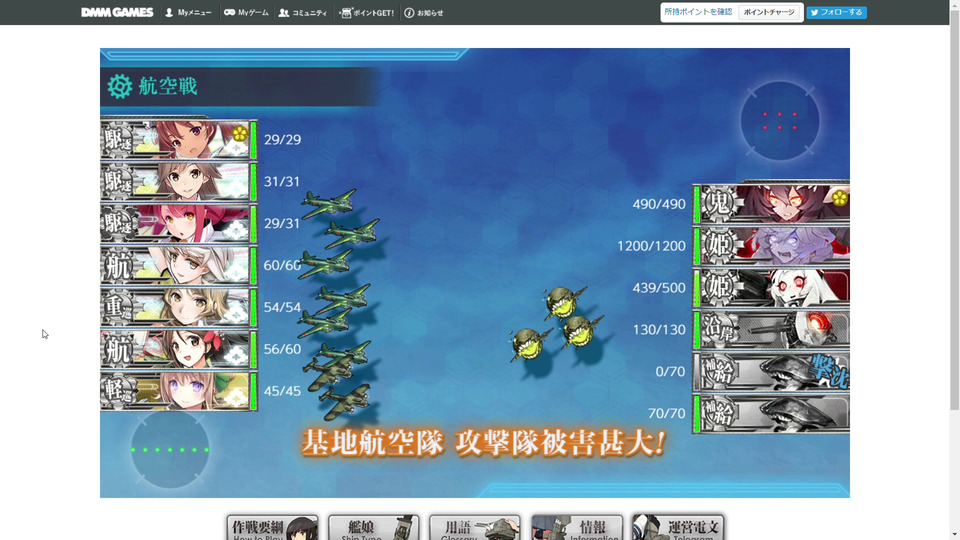Image resolution: width=960 pixels, height=540 pixels.
Task: Click the 基地航空隊 damage message banner
Action: point(484,443)
